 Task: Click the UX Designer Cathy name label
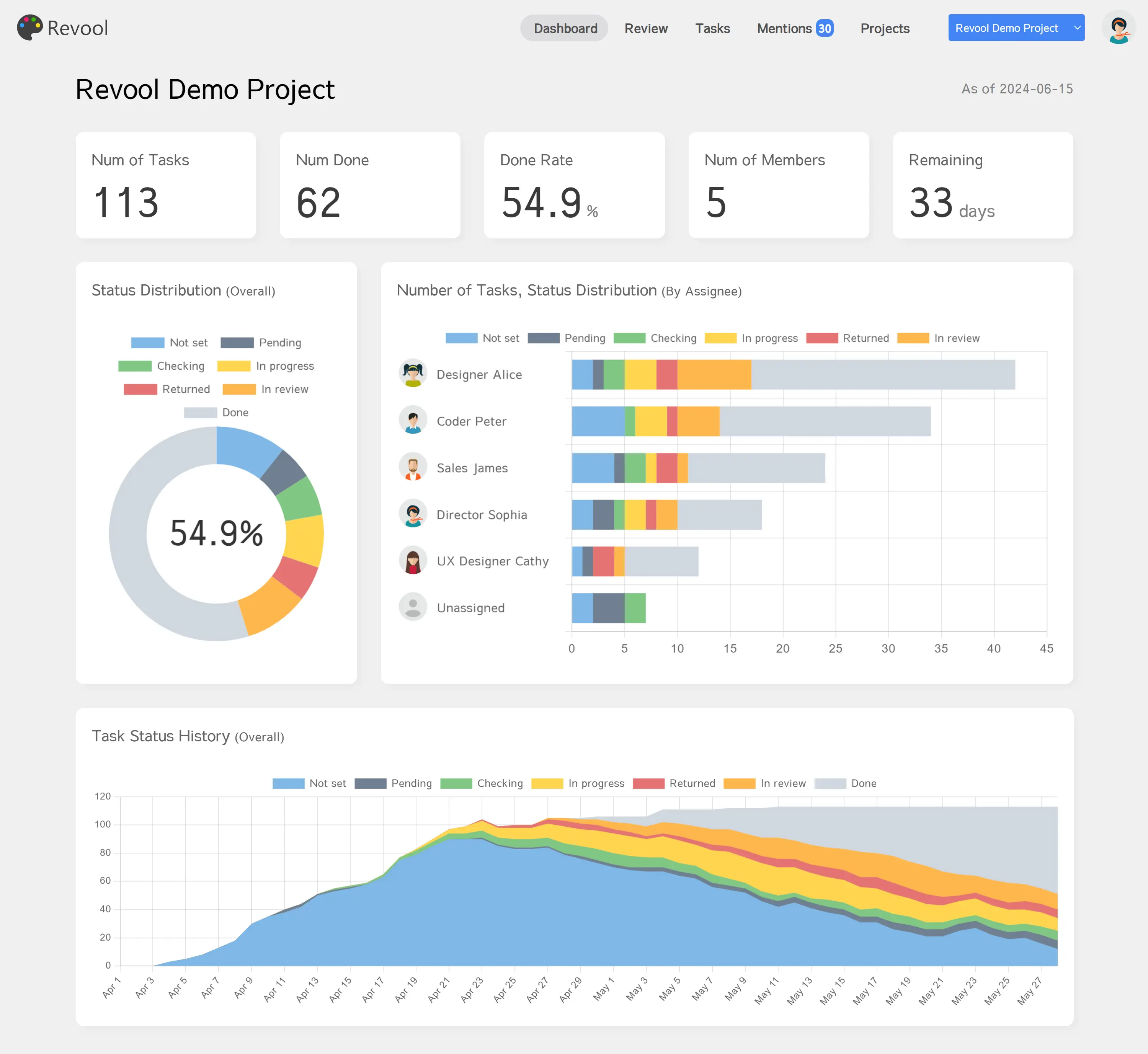[492, 561]
